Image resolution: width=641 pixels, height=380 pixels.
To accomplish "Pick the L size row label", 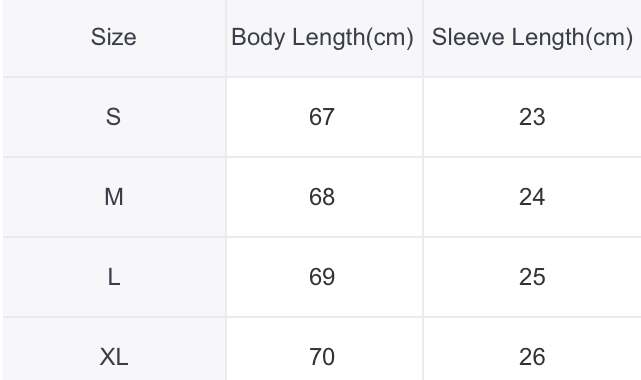I will (114, 277).
